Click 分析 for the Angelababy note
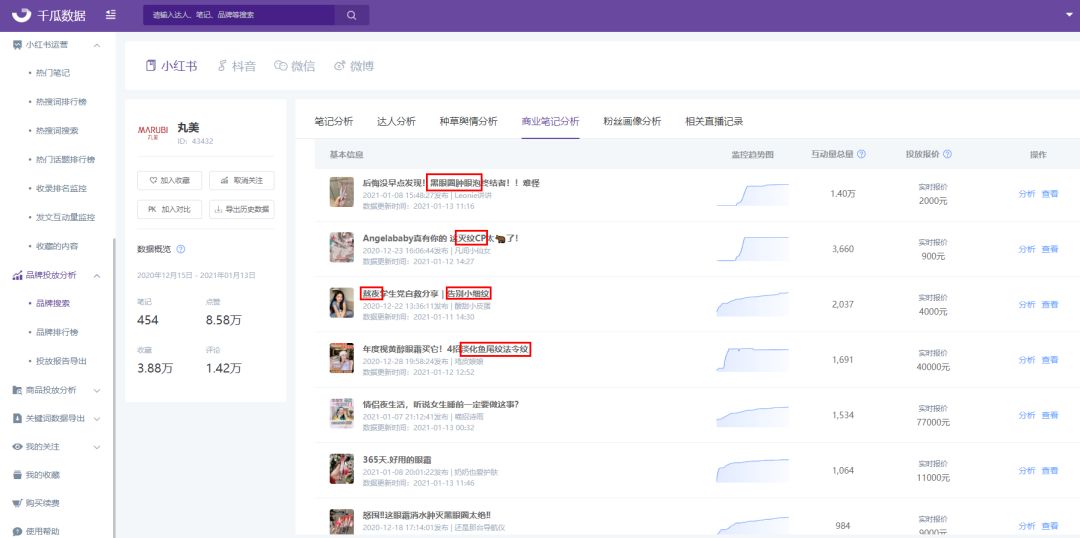The height and width of the screenshot is (538, 1080). [x=1026, y=249]
